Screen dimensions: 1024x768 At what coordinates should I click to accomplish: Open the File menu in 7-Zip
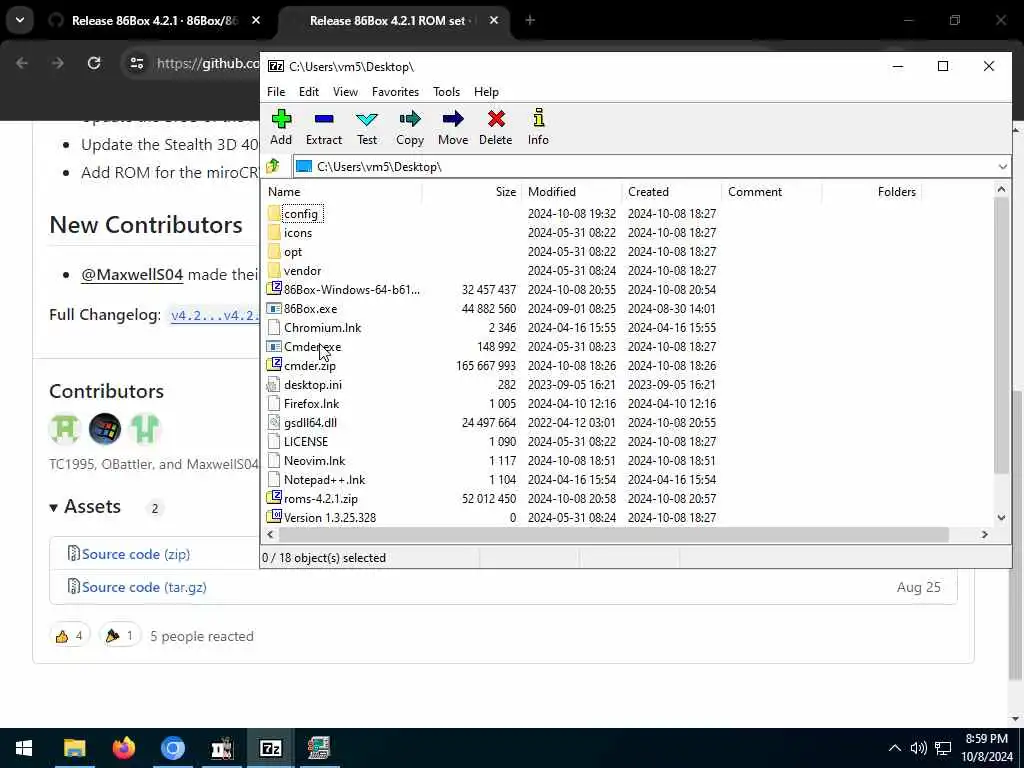pyautogui.click(x=276, y=92)
